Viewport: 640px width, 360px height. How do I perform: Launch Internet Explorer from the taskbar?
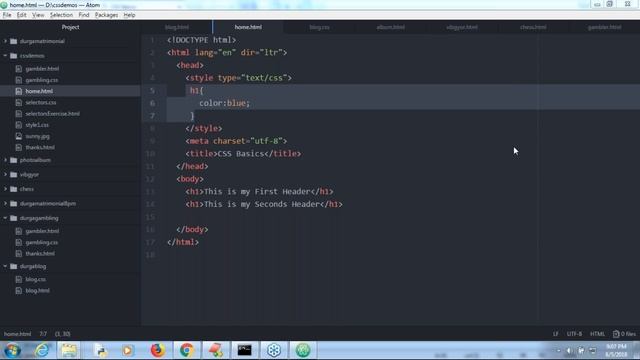coord(41,350)
